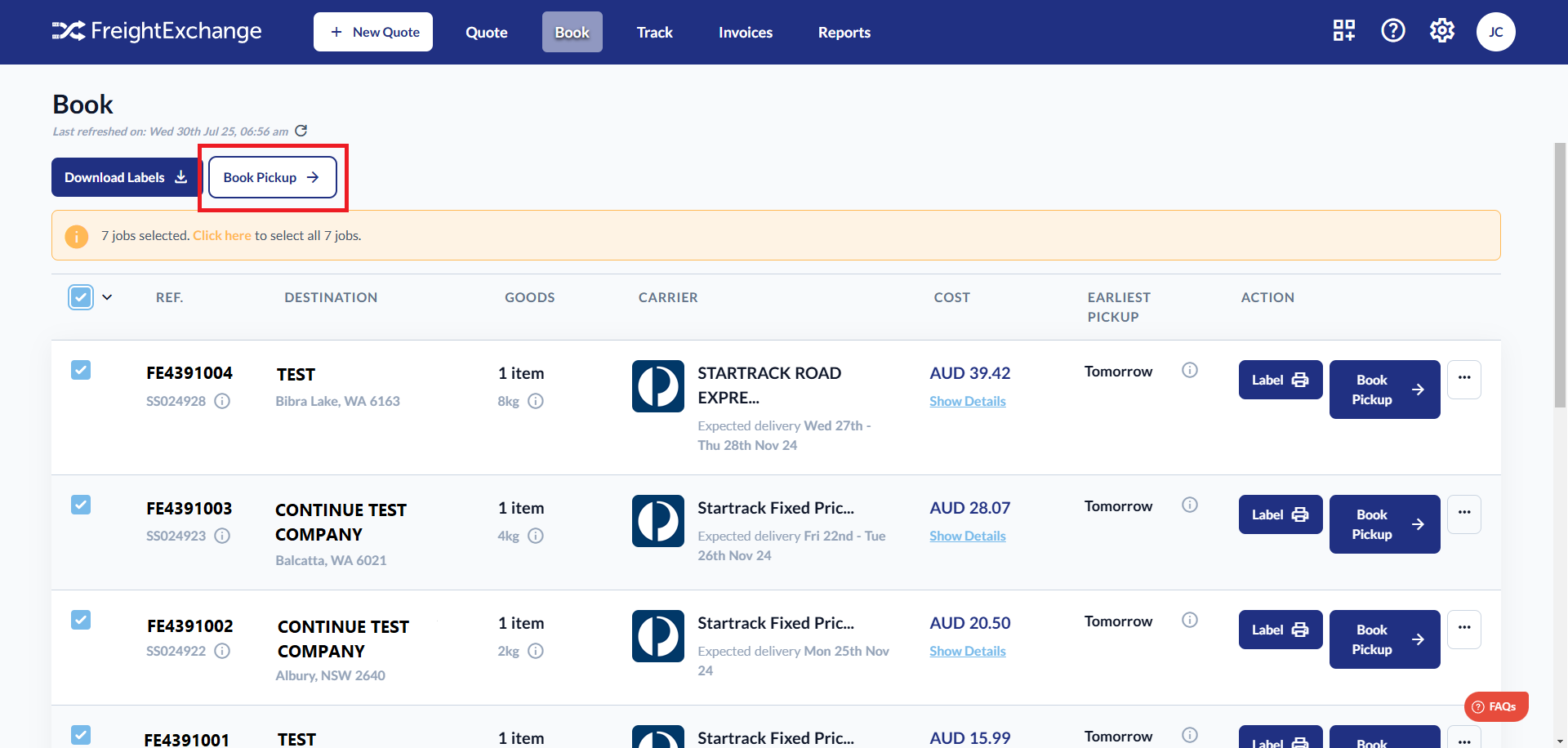Click destination Albury, NSW 2640

(331, 675)
